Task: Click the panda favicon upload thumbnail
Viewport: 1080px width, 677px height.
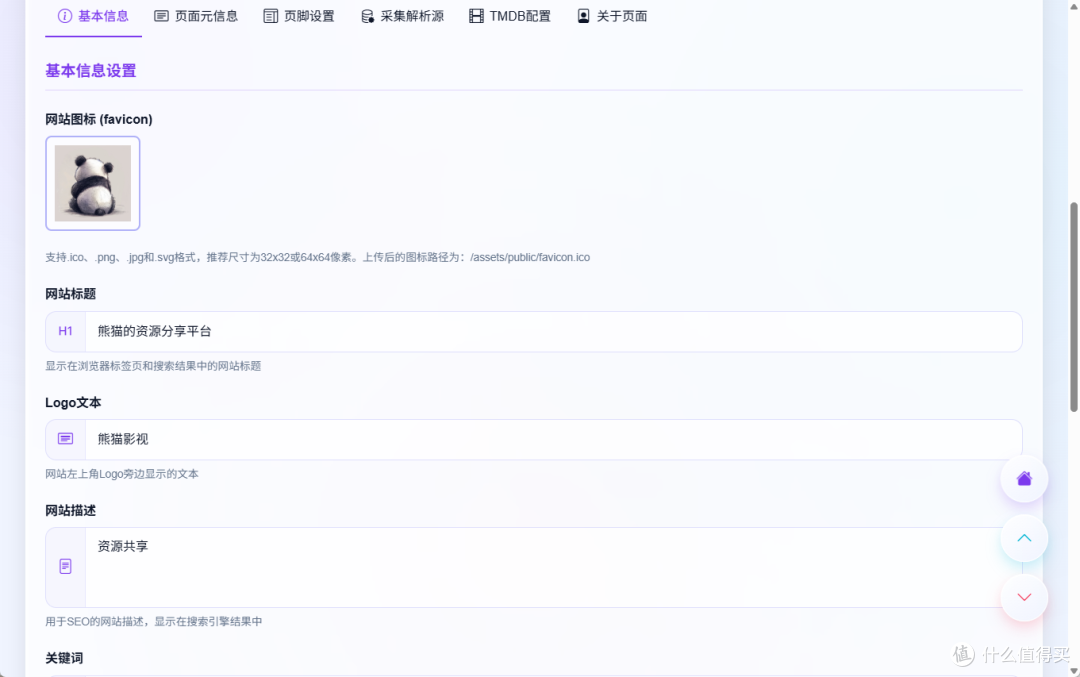Action: point(93,183)
